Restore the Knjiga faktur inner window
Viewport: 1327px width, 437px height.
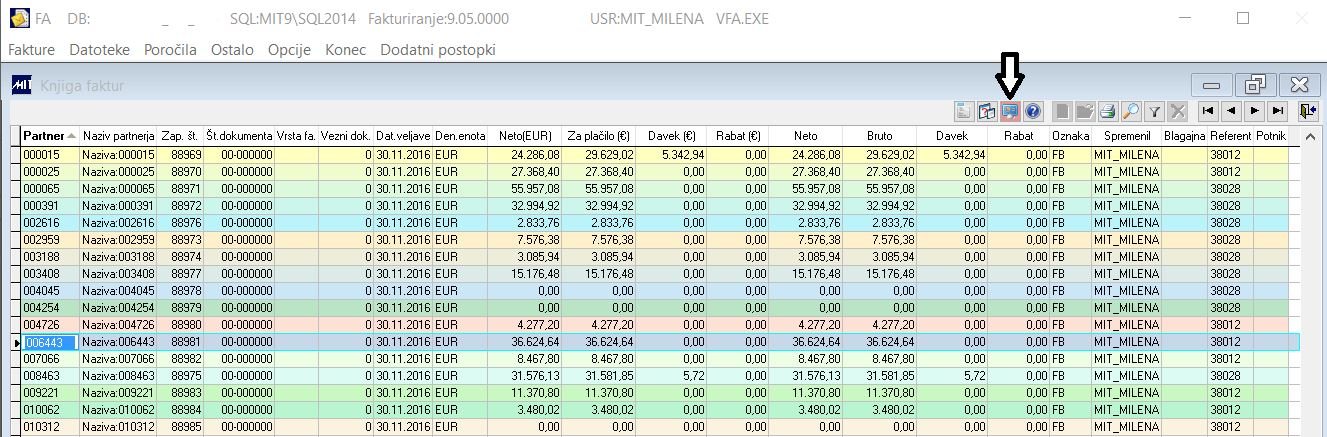click(1254, 85)
